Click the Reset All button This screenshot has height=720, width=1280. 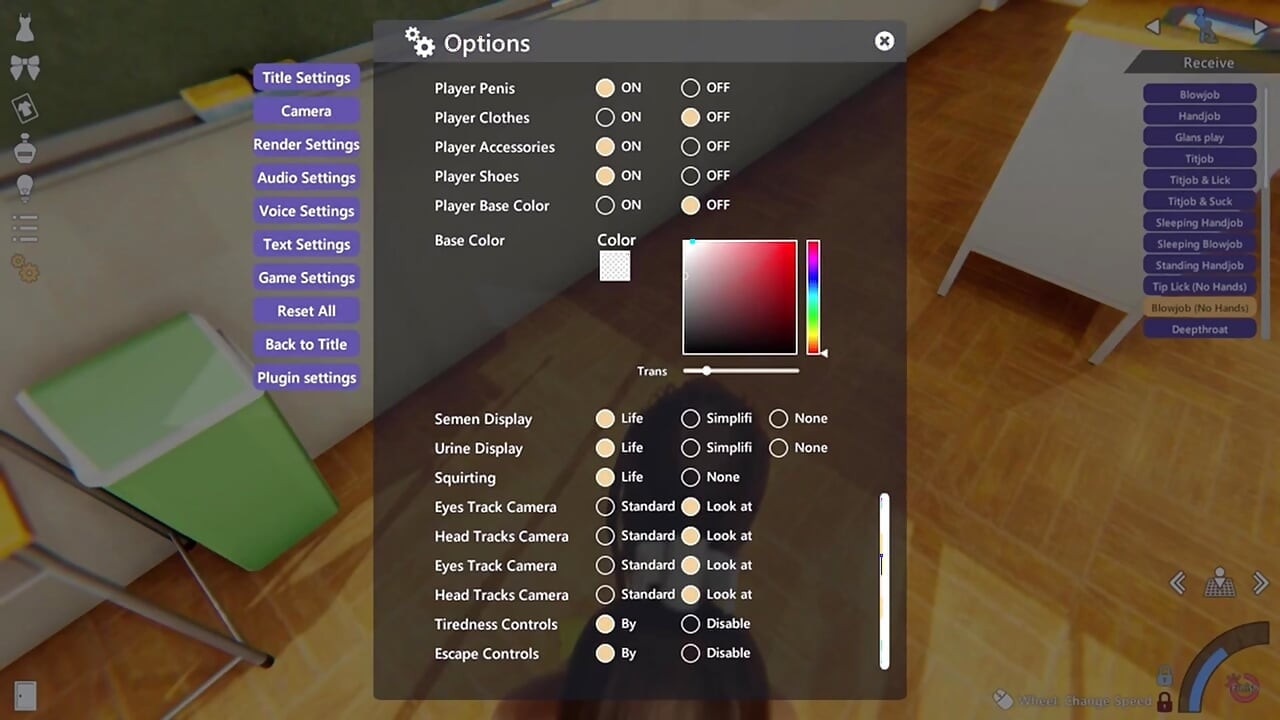coord(306,311)
